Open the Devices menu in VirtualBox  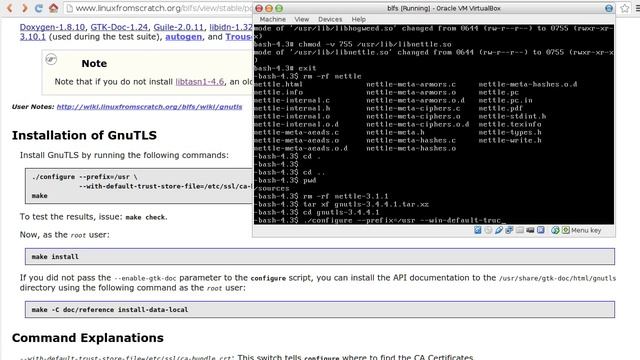point(330,19)
